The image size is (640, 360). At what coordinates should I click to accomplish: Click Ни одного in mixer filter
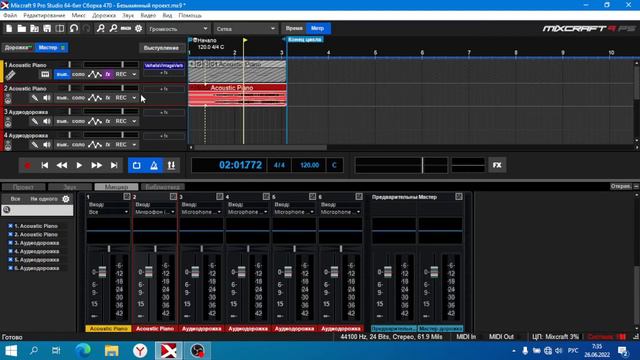tap(44, 199)
